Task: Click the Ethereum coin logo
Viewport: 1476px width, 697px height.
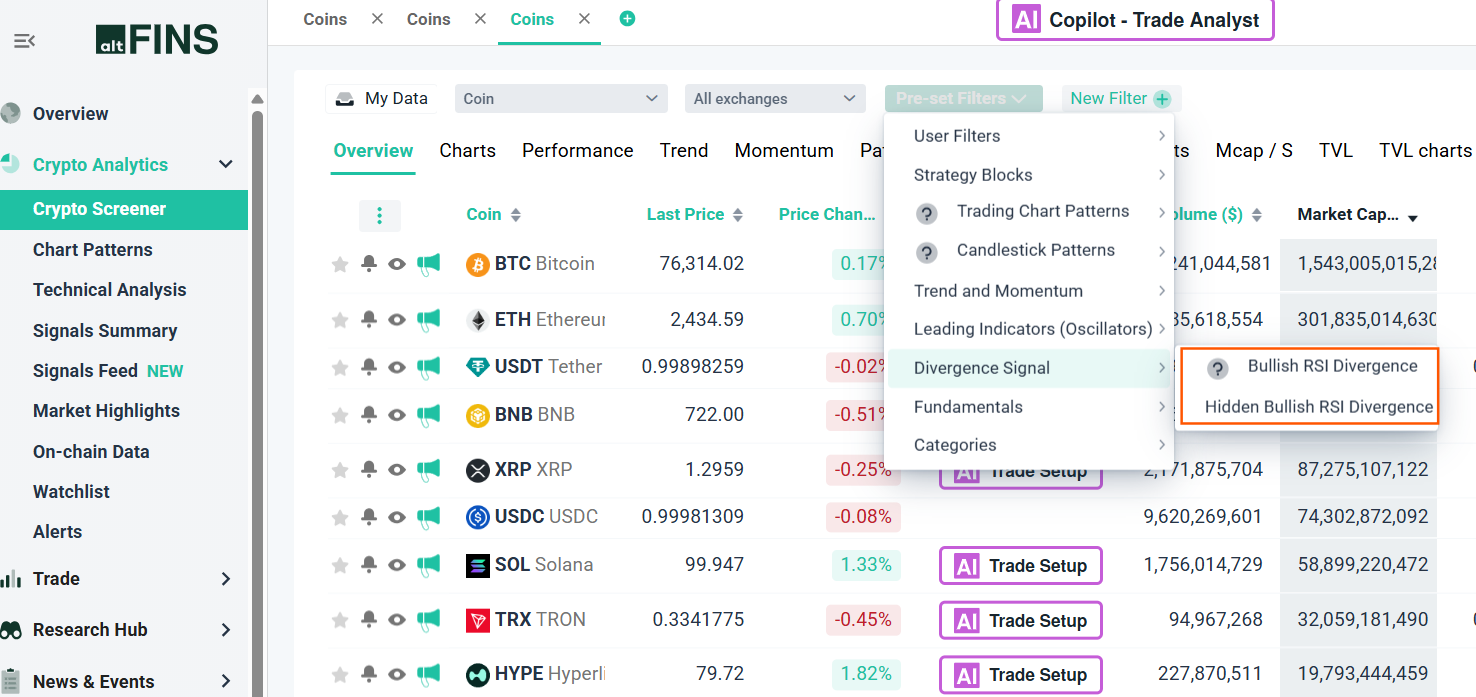Action: (x=478, y=320)
